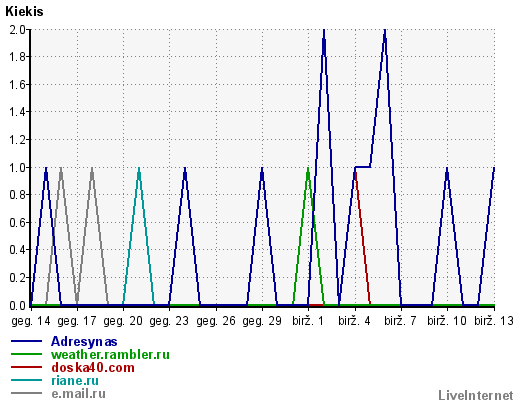Viewport: 520px width, 405px height.
Task: Click the 2.0 y-axis value label
Action: [17, 30]
